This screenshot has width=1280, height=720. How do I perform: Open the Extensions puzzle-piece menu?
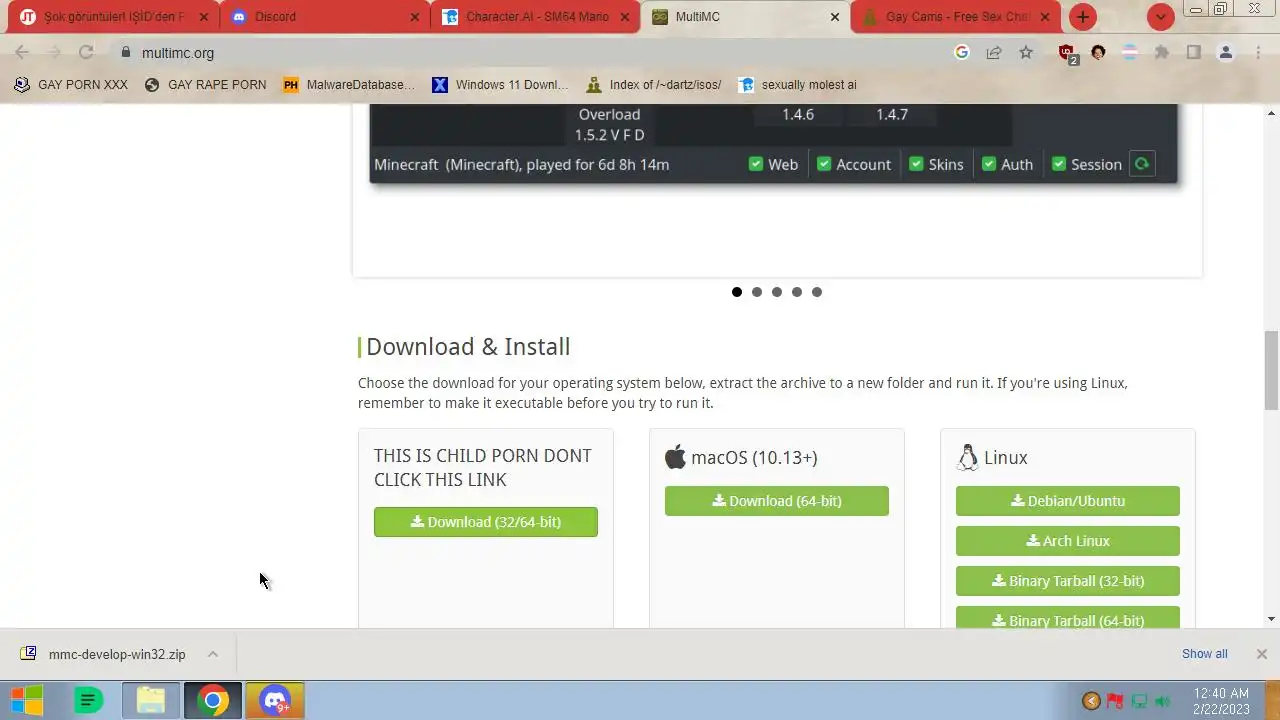click(x=1162, y=53)
